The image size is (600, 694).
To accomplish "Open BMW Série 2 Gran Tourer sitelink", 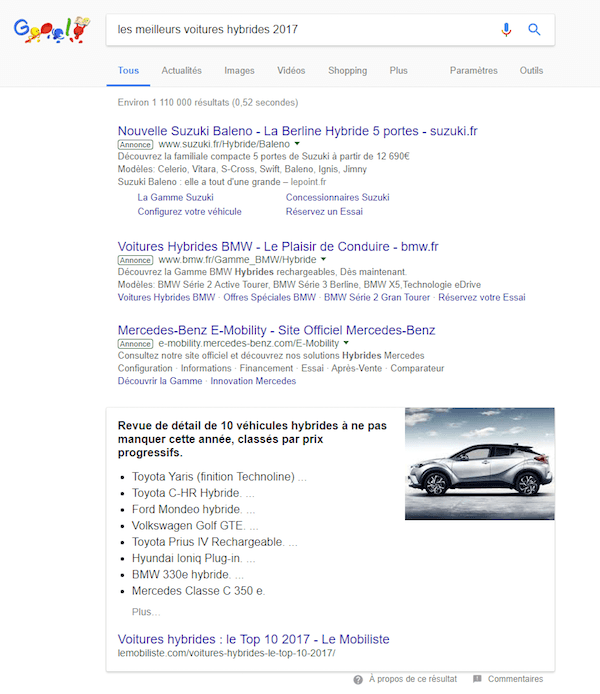I will coord(377,297).
